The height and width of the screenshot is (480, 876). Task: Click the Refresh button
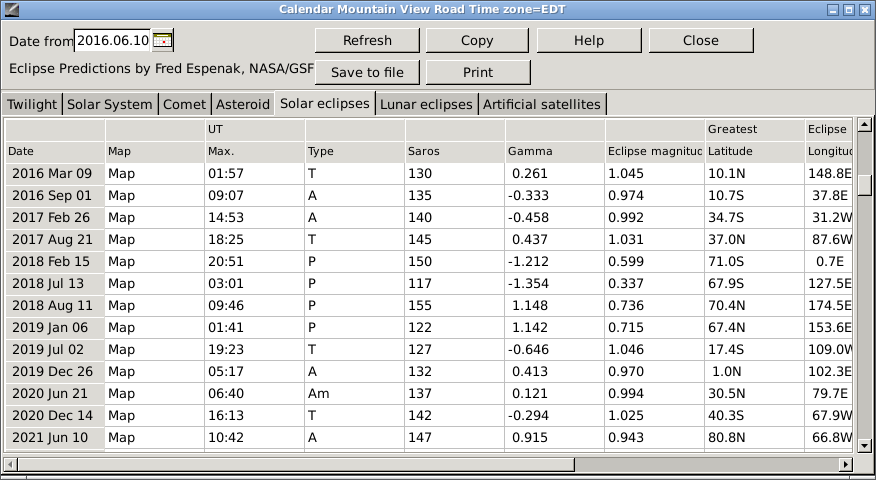(367, 40)
